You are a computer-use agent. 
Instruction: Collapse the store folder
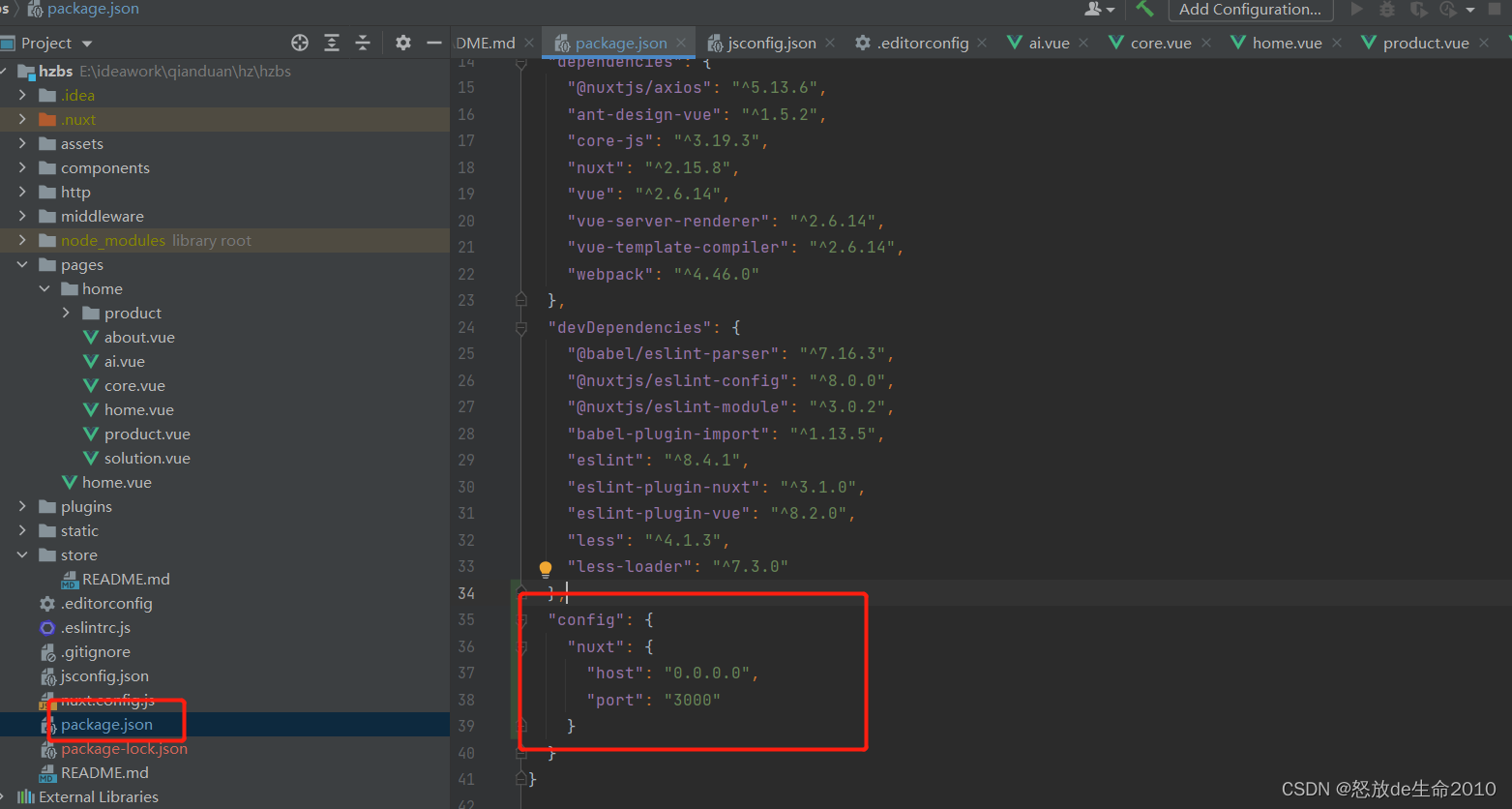pos(23,554)
